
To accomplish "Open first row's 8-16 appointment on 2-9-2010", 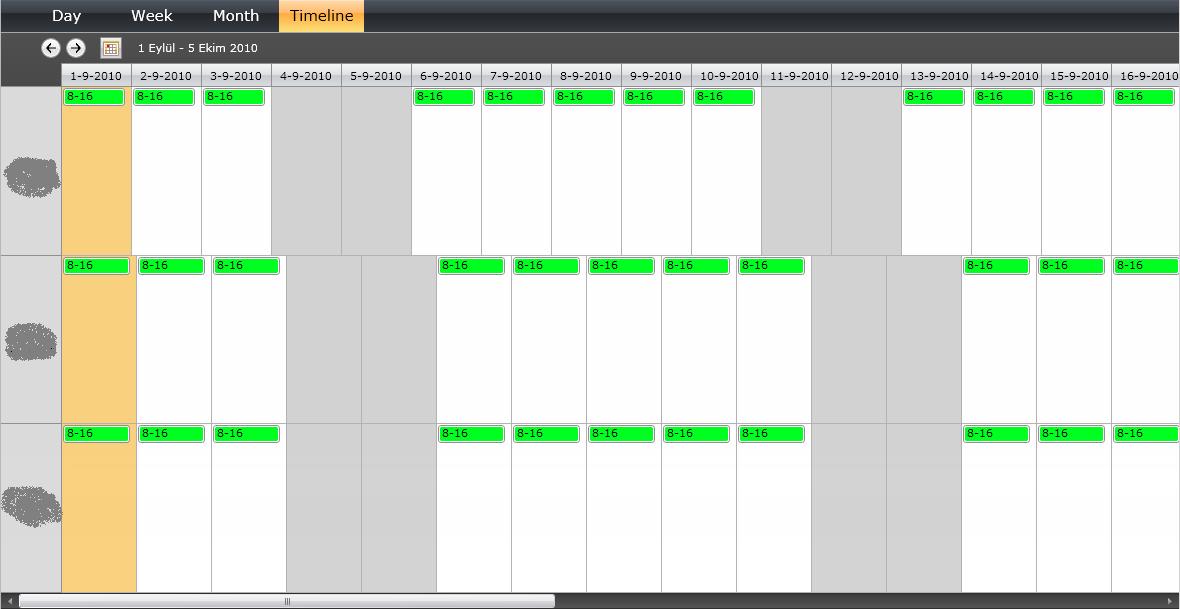I will [164, 97].
